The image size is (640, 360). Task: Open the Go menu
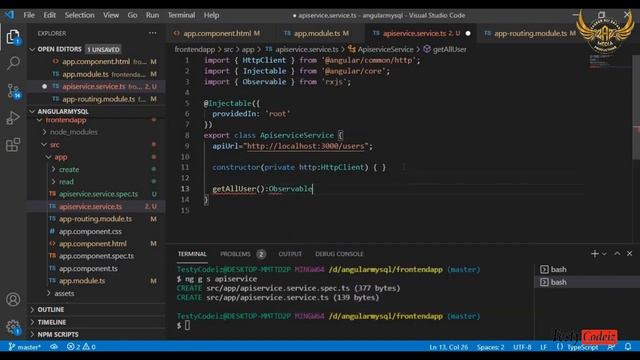click(132, 15)
